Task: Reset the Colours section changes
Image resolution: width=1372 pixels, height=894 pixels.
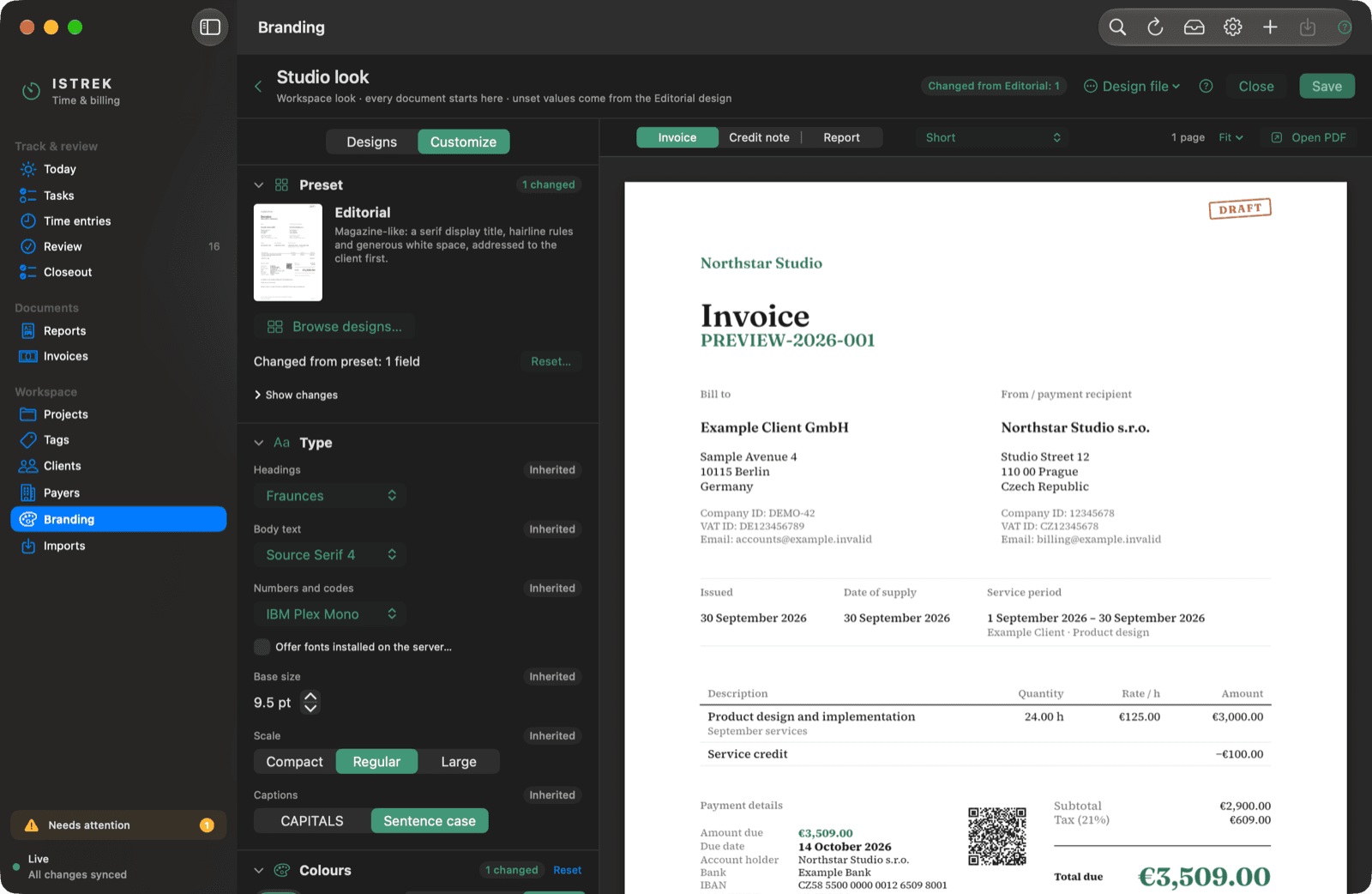Action: pyautogui.click(x=567, y=870)
